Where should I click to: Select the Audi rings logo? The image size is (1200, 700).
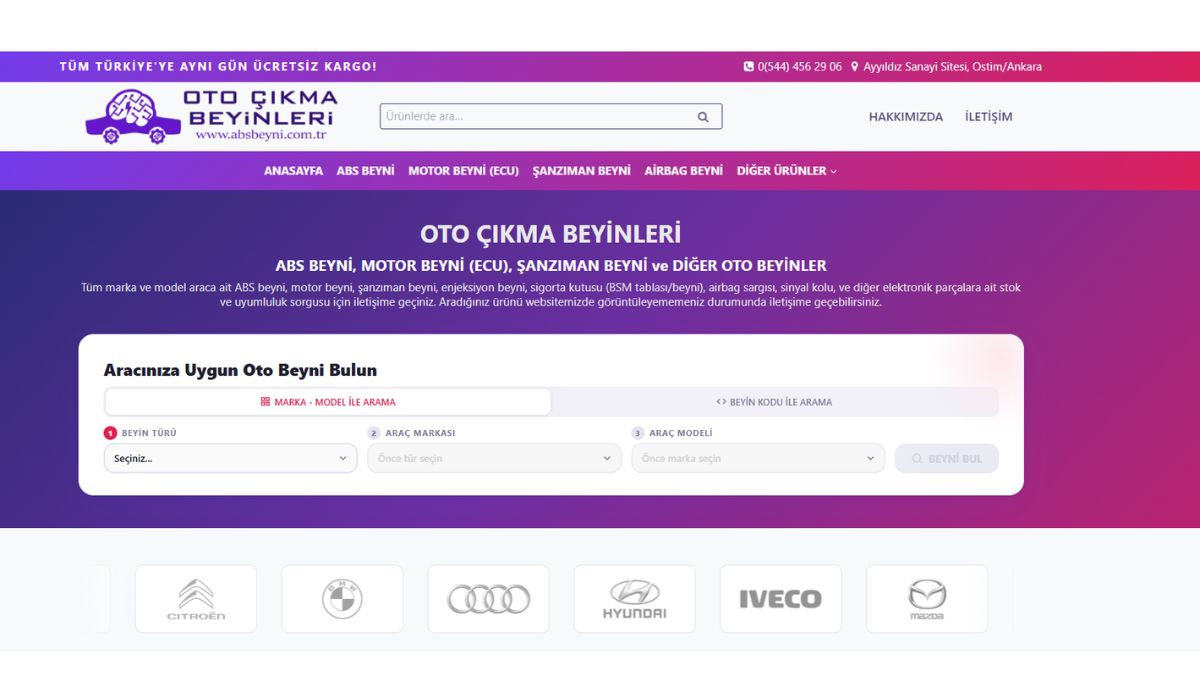pyautogui.click(x=488, y=599)
